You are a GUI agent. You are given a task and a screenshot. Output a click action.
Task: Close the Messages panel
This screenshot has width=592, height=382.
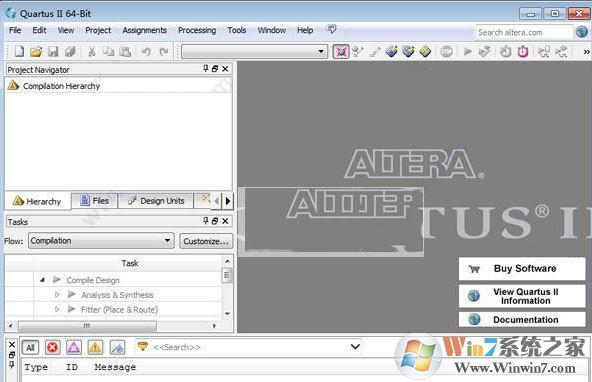(x=12, y=344)
